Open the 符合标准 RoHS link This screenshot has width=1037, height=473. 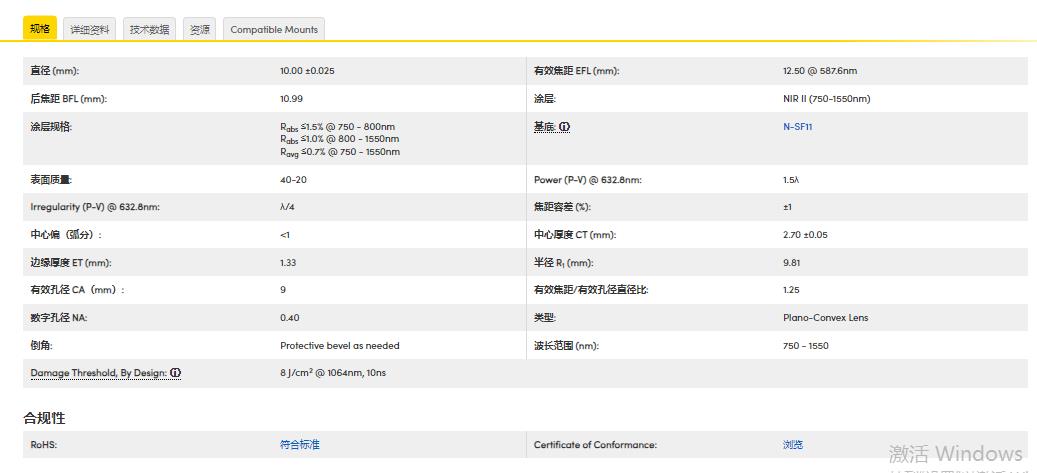click(x=300, y=445)
